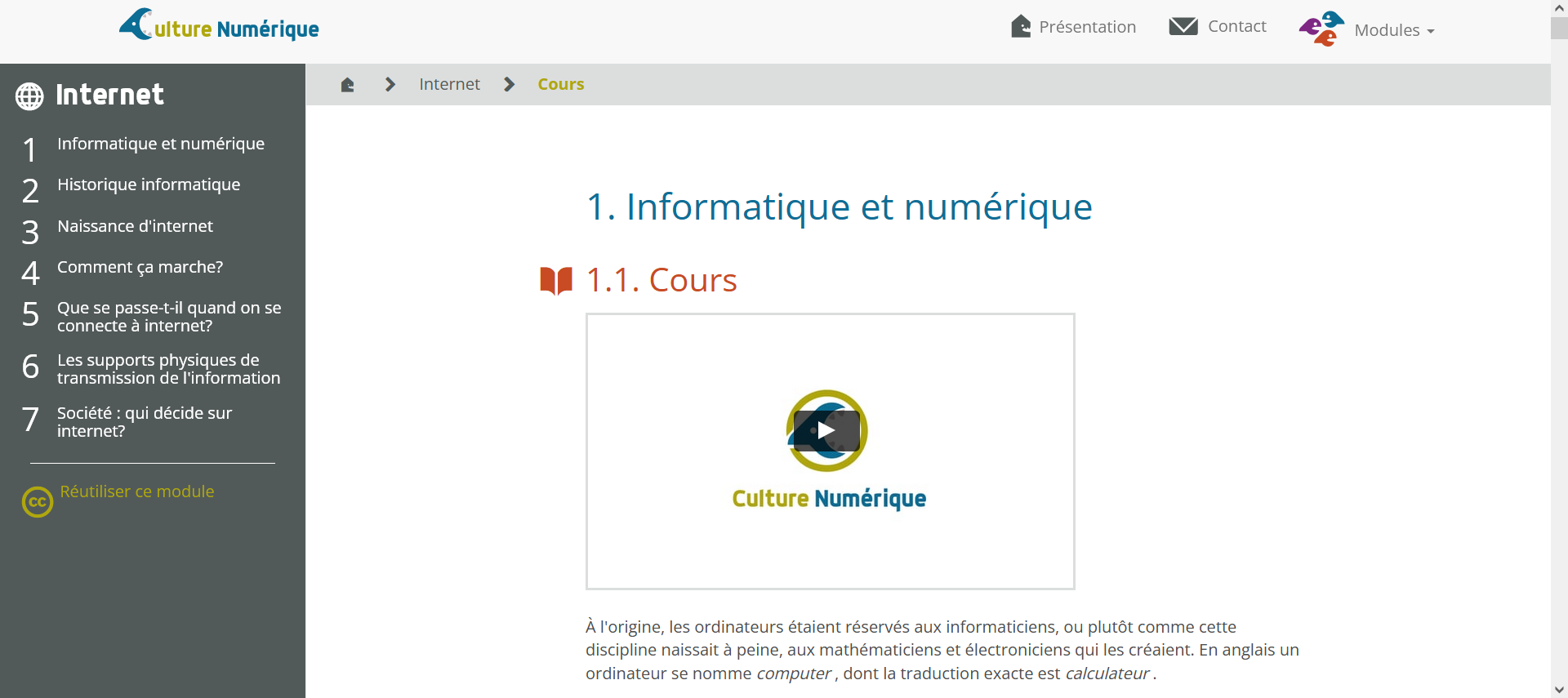Click the first breadcrumb chevron arrow
1568x698 pixels.
[x=390, y=84]
